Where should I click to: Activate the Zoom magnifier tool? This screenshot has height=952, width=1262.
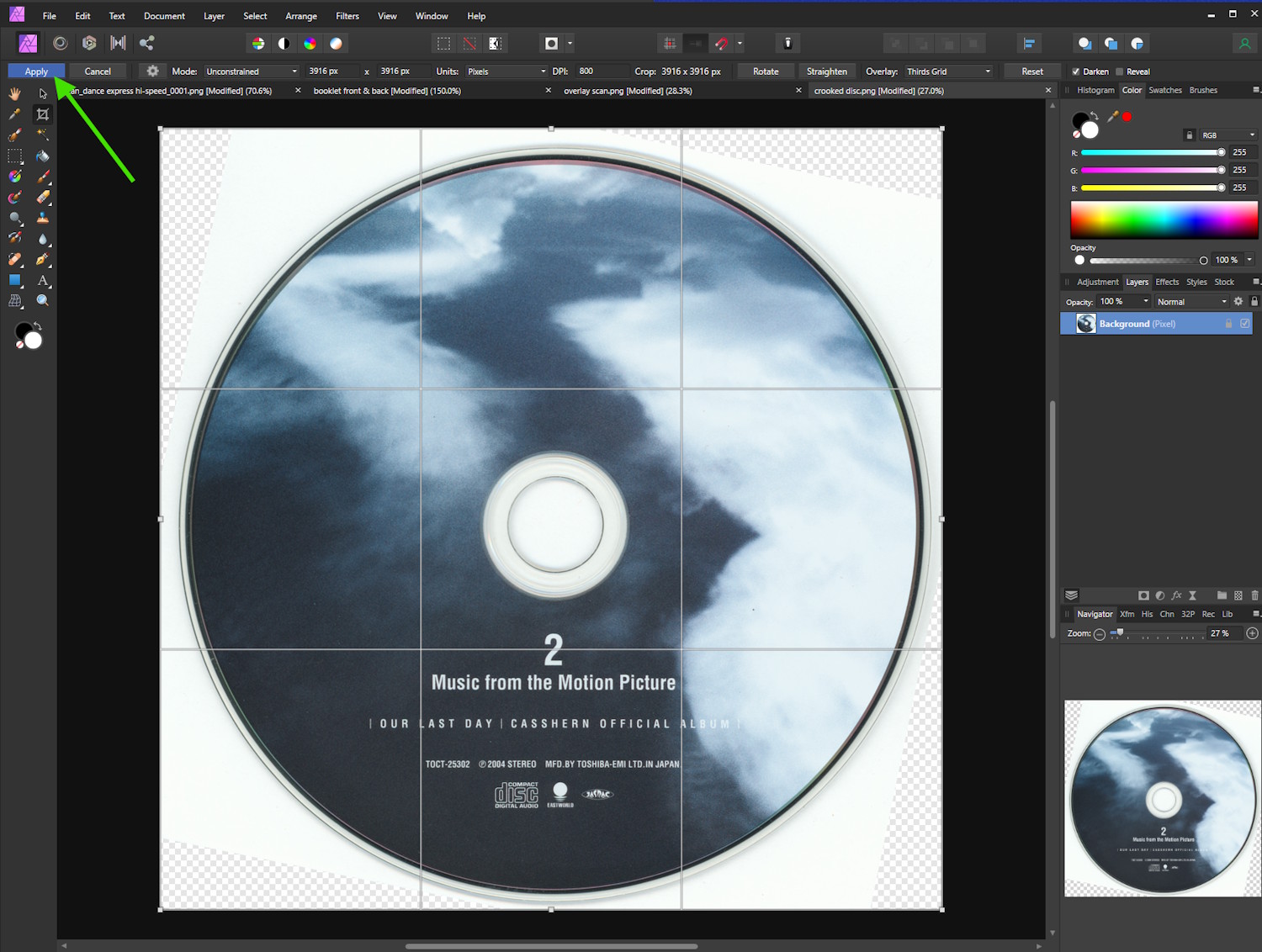tap(42, 300)
